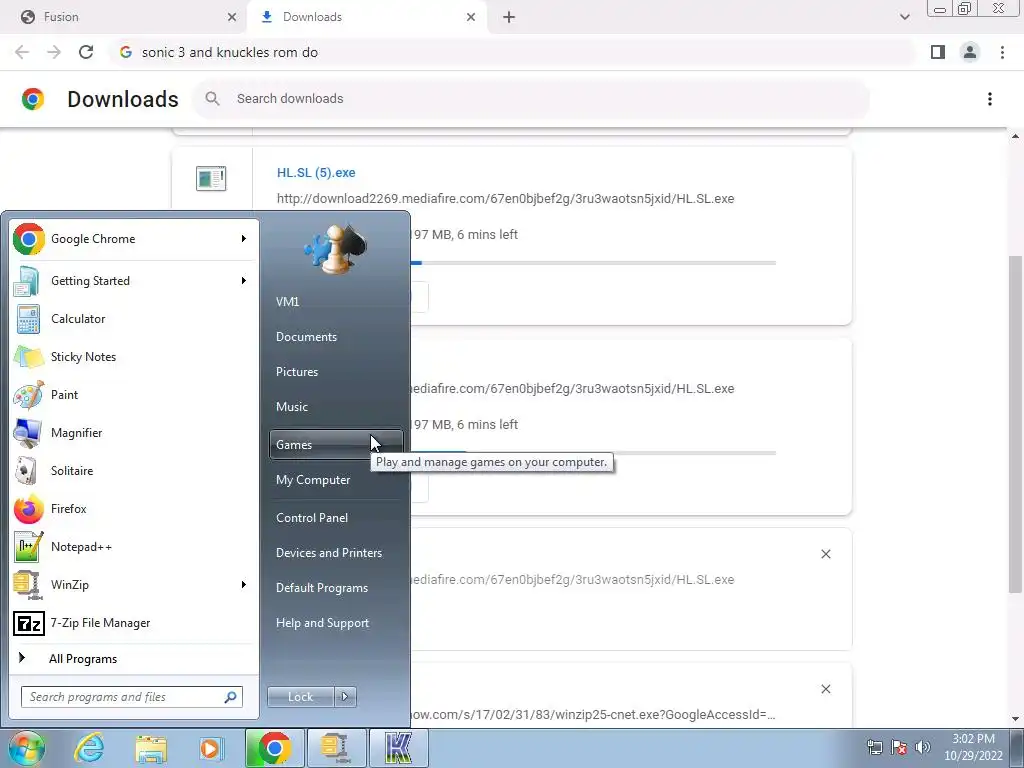Open Default Programs
The width and height of the screenshot is (1024, 768).
336,588
